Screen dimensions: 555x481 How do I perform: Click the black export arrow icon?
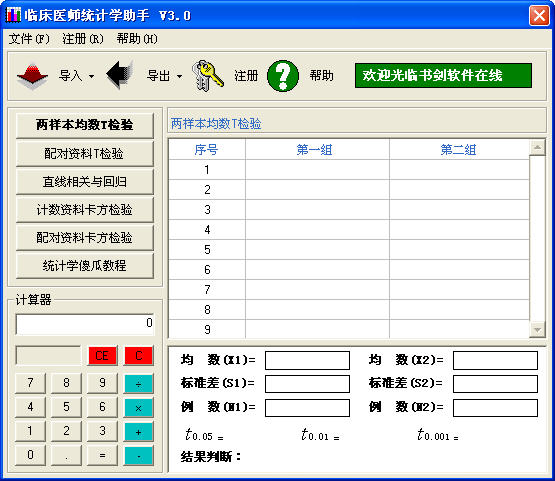pos(120,75)
